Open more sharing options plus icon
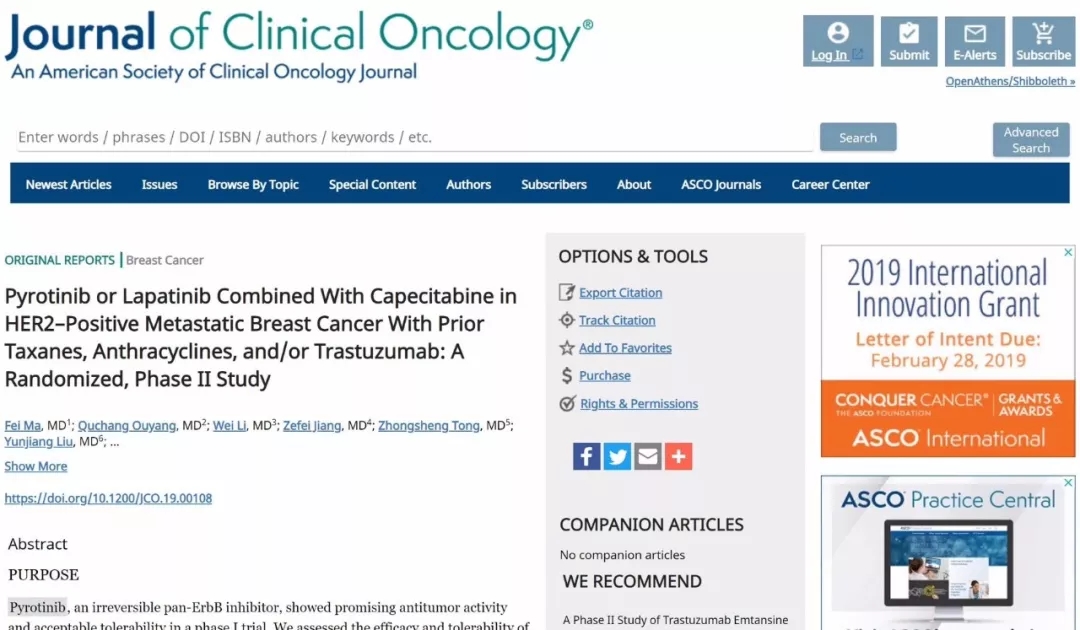Image resolution: width=1080 pixels, height=630 pixels. [x=679, y=457]
